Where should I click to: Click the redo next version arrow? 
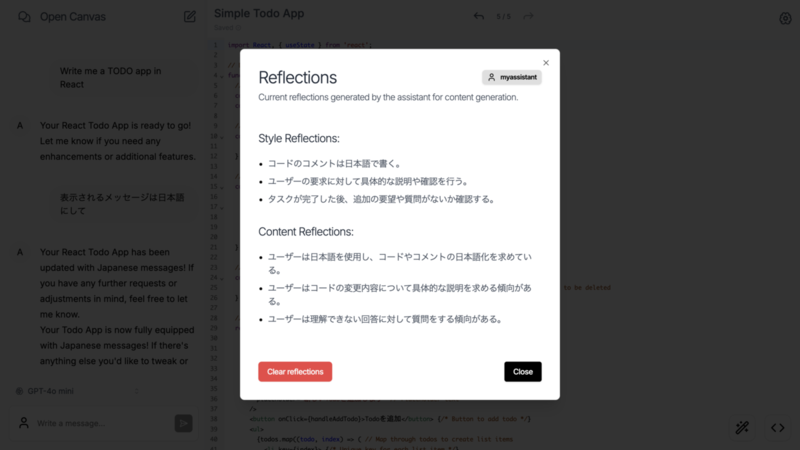click(528, 16)
